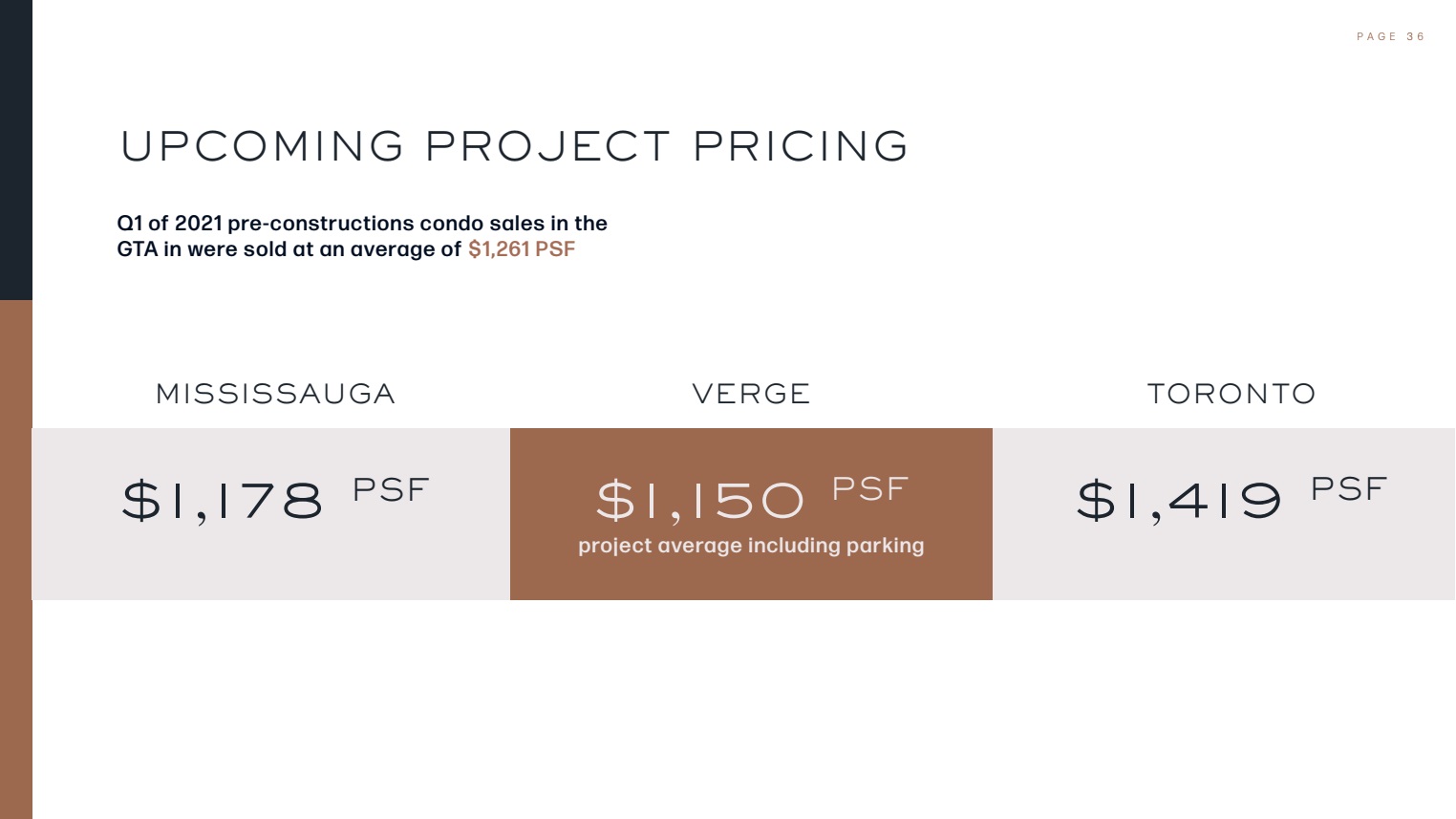Click the PSF label beside $1,178

pos(391,489)
